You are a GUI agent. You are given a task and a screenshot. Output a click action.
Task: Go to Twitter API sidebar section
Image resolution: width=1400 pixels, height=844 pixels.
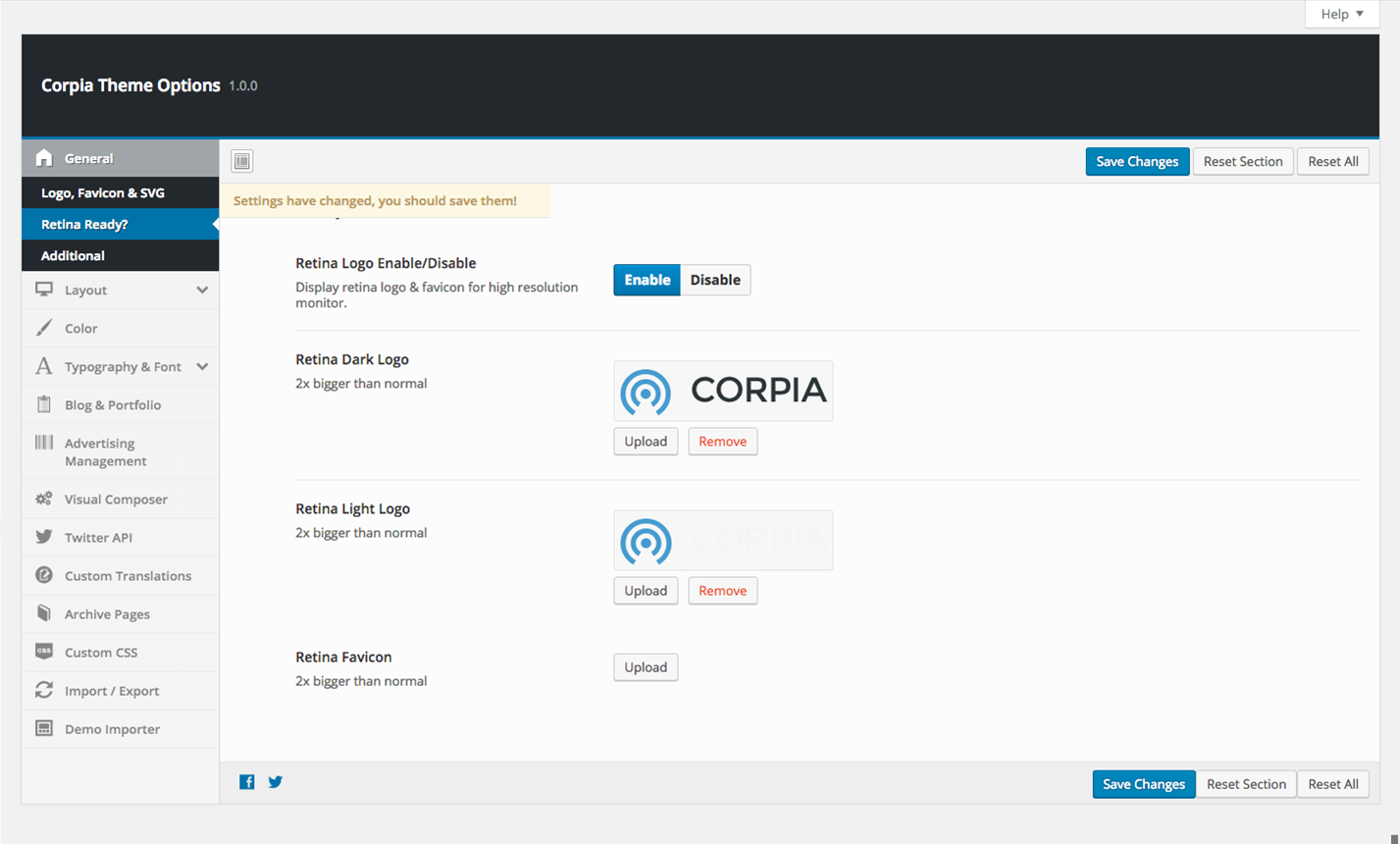pos(98,538)
